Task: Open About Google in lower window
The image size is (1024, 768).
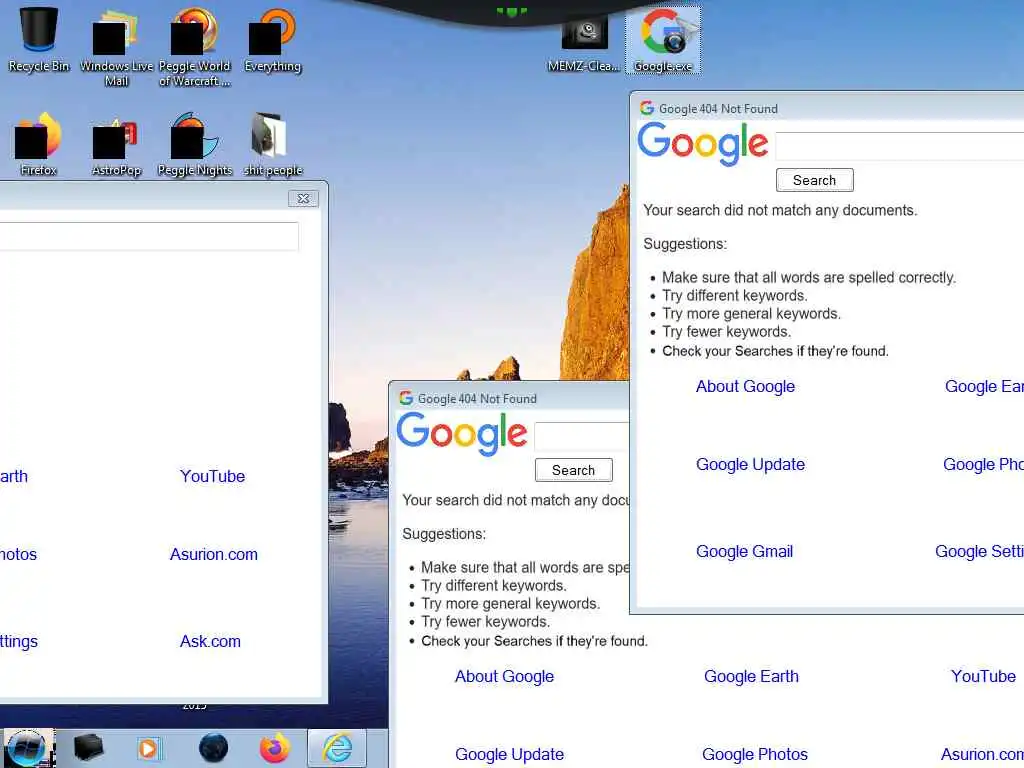Action: [x=504, y=677]
